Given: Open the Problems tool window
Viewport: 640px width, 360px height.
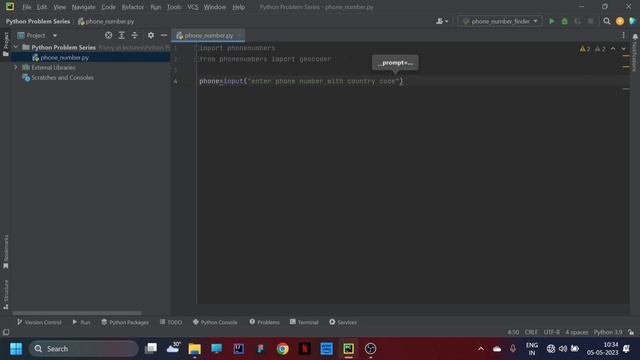Looking at the screenshot, I should tap(264, 322).
